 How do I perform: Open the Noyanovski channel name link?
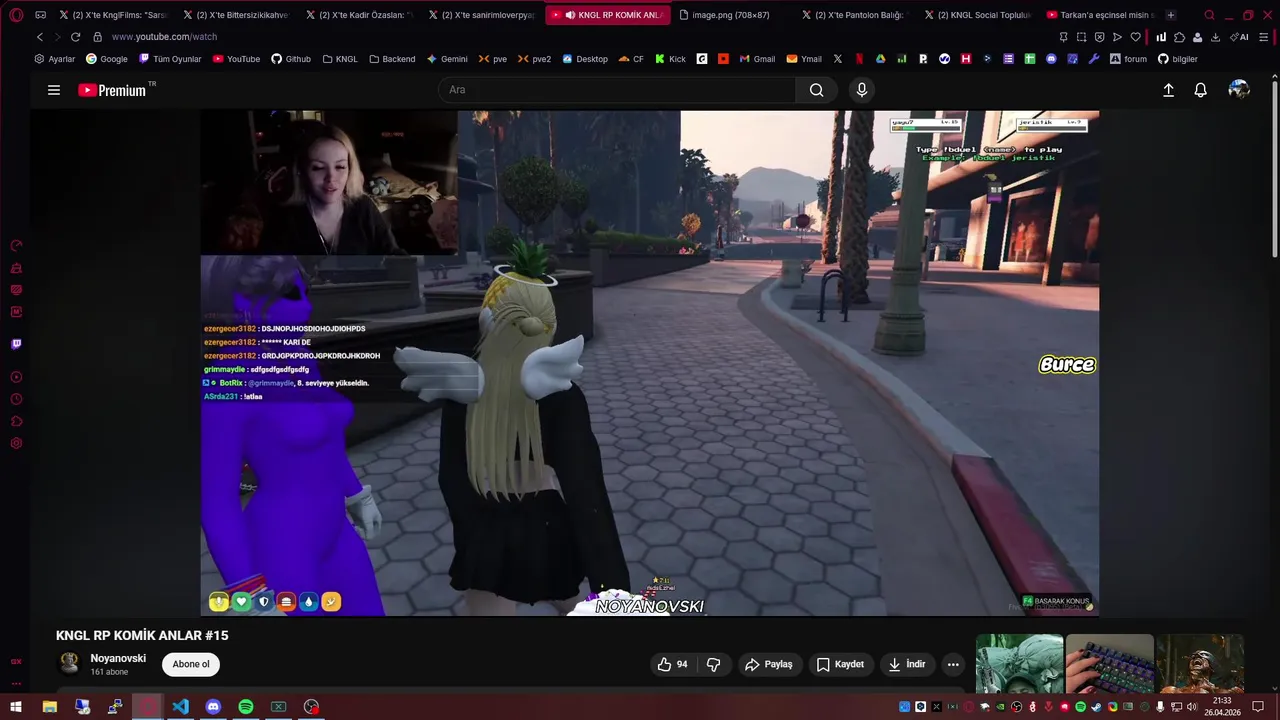coord(118,658)
